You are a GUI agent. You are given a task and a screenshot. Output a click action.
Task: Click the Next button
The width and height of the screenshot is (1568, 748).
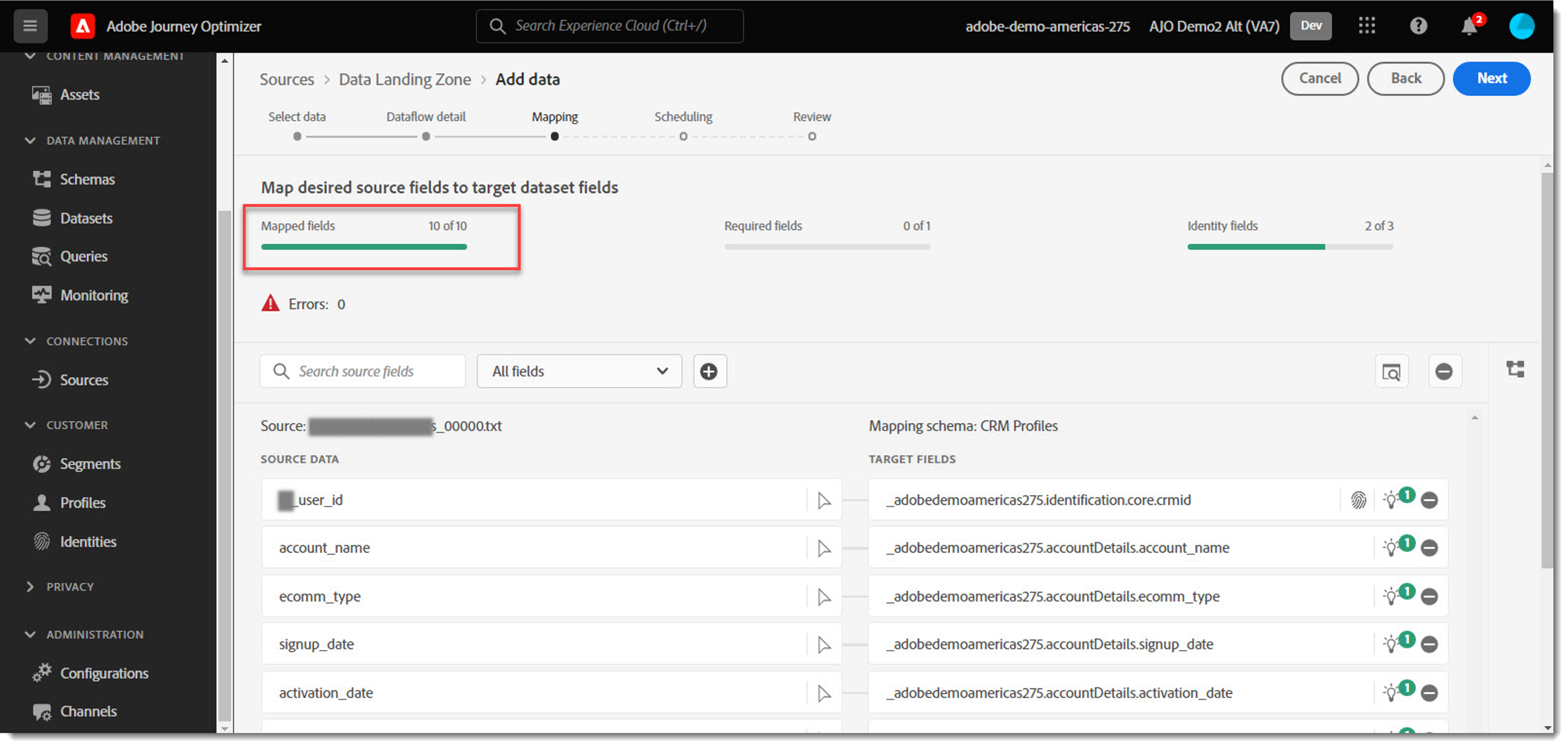pos(1491,78)
